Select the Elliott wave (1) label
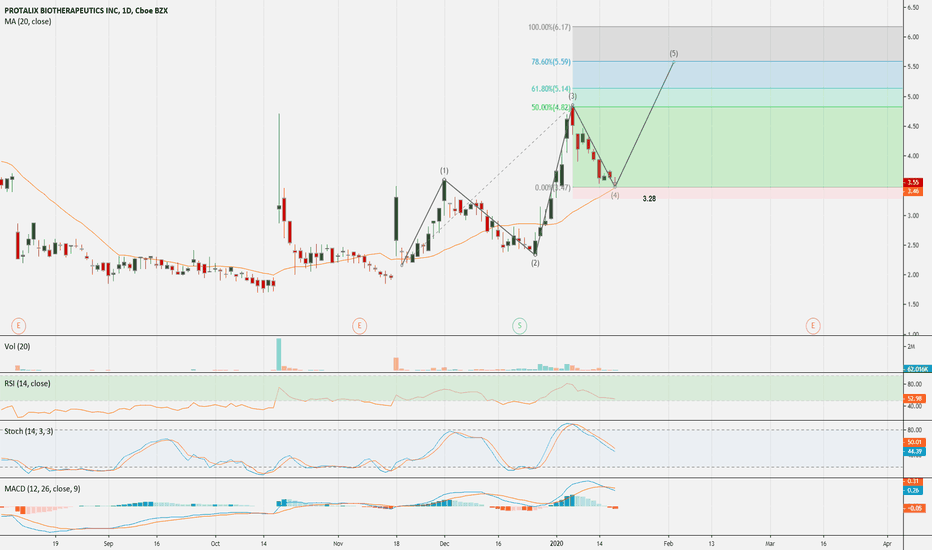Viewport: 932px width, 550px height. click(x=444, y=171)
